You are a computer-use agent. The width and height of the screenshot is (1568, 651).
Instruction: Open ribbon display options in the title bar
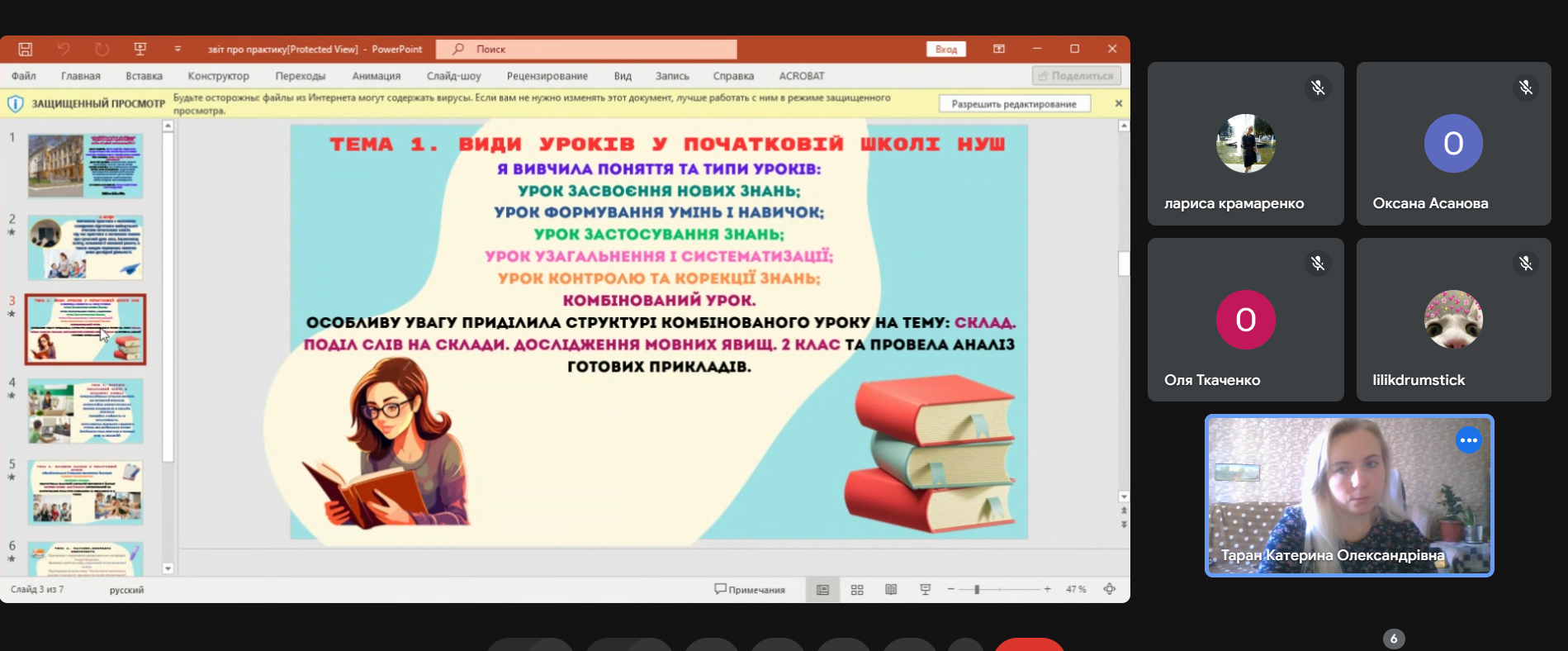coord(999,49)
